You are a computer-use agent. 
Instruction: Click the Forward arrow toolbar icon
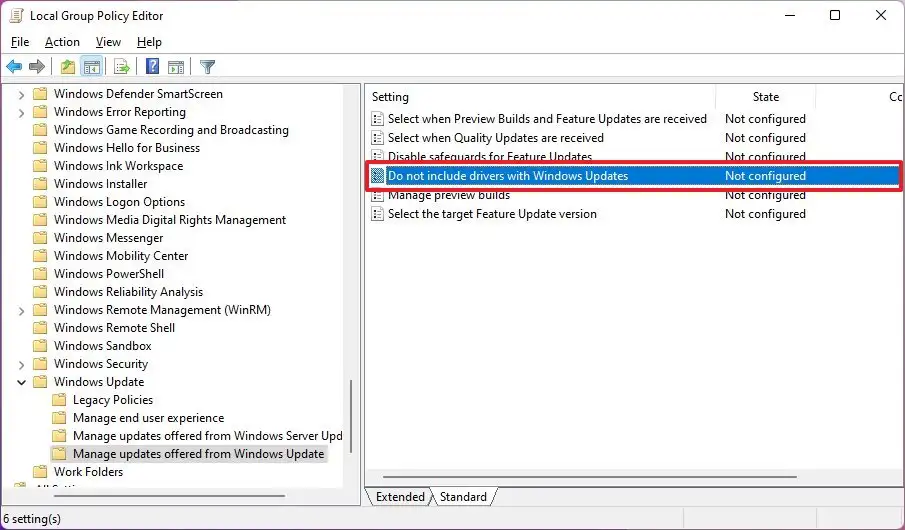click(37, 67)
